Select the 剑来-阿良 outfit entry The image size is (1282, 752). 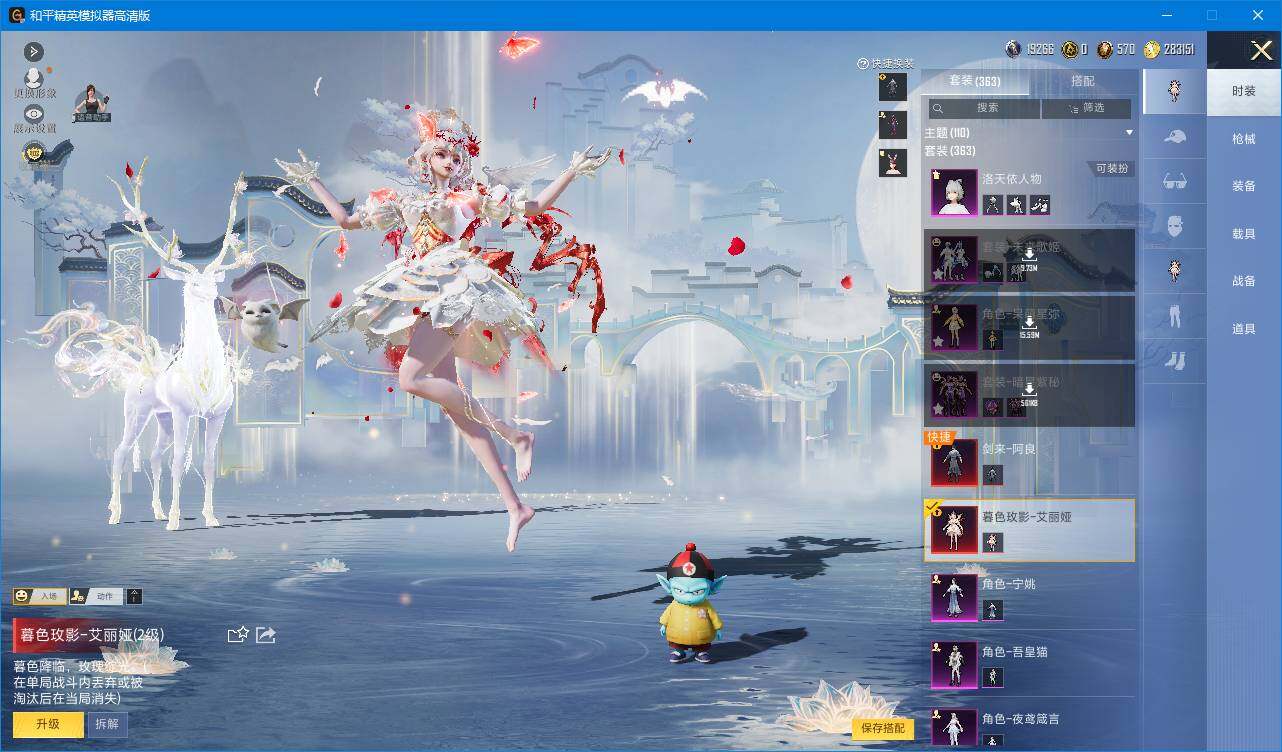tap(1030, 463)
